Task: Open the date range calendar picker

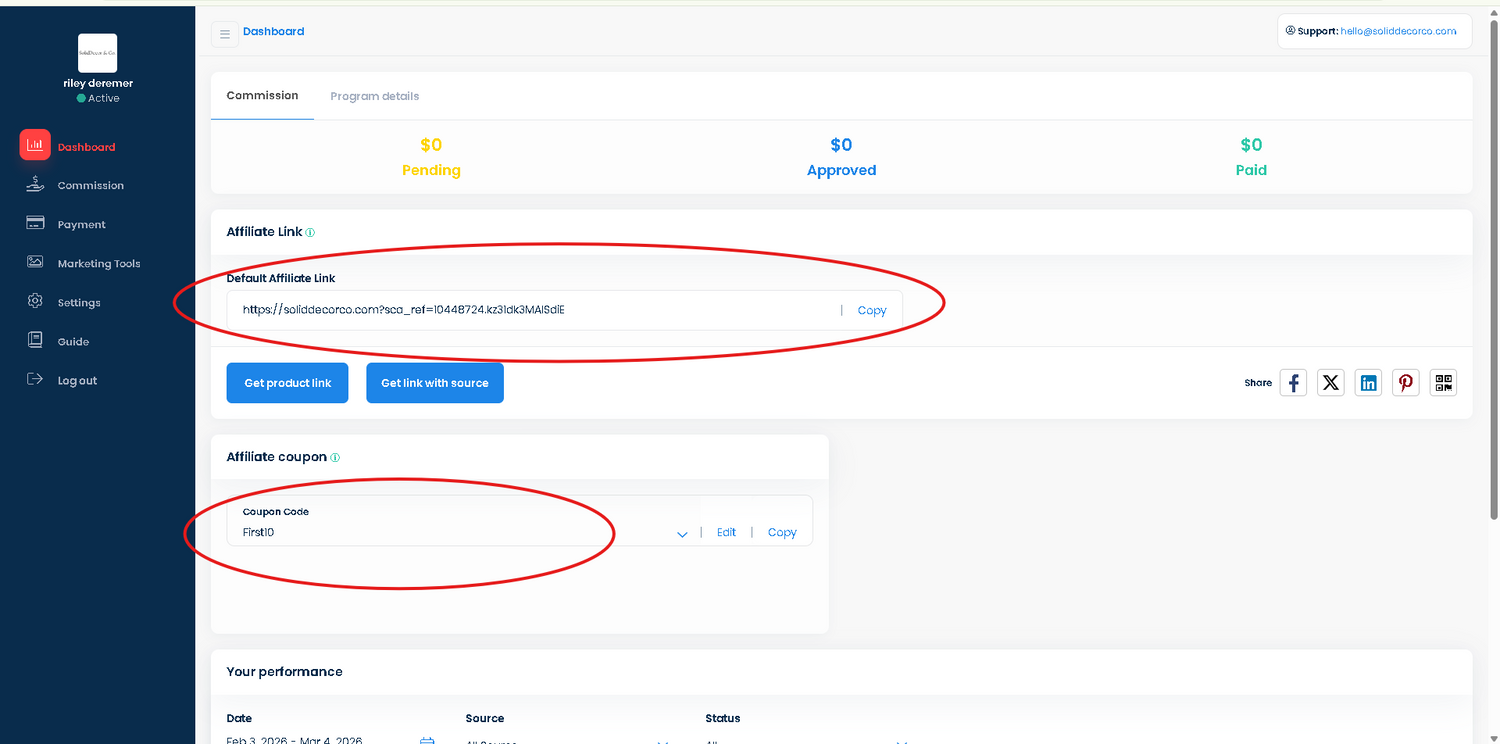Action: [x=427, y=740]
